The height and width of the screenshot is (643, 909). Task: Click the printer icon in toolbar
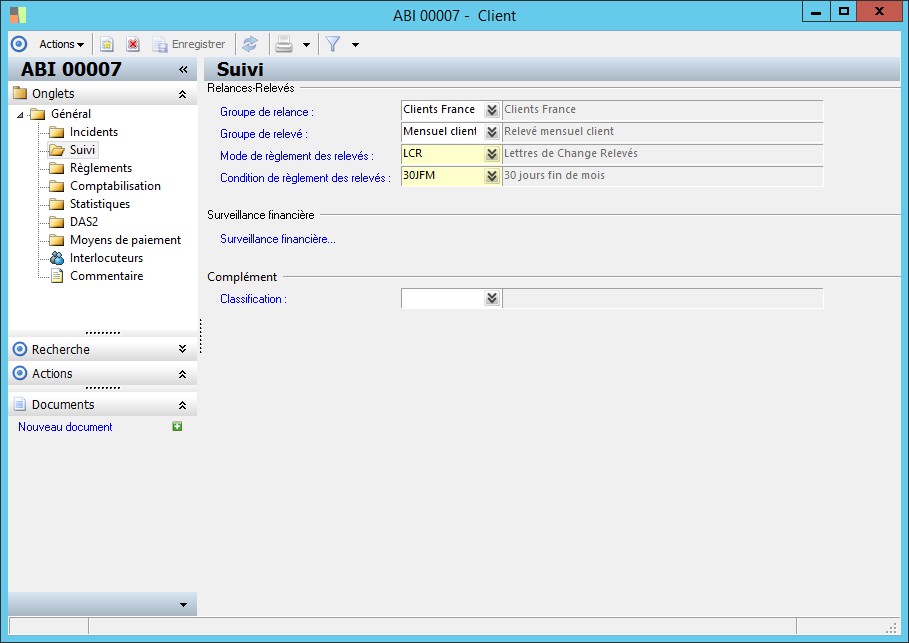coord(284,44)
